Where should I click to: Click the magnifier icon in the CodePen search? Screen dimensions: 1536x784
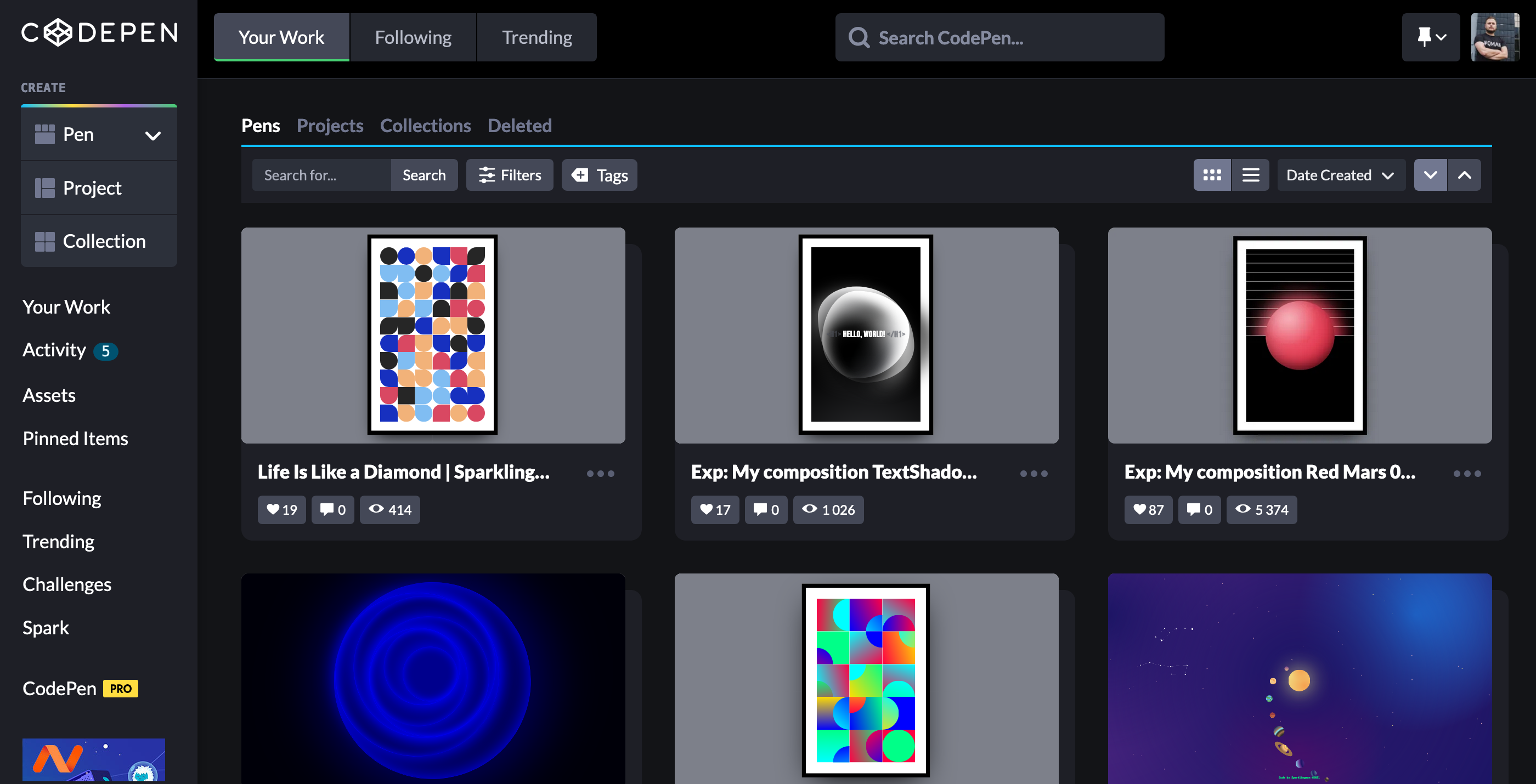pos(859,37)
